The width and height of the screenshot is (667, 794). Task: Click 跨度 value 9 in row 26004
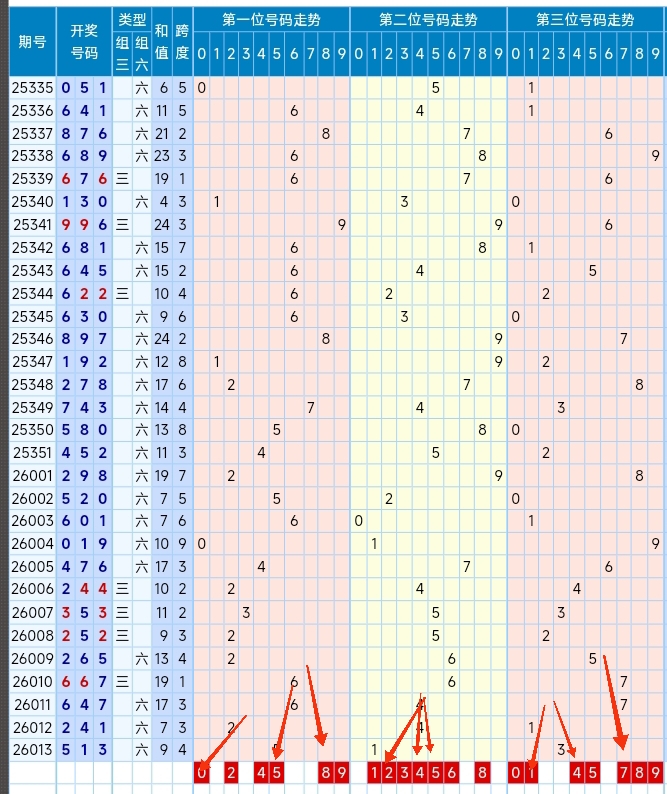[182, 543]
